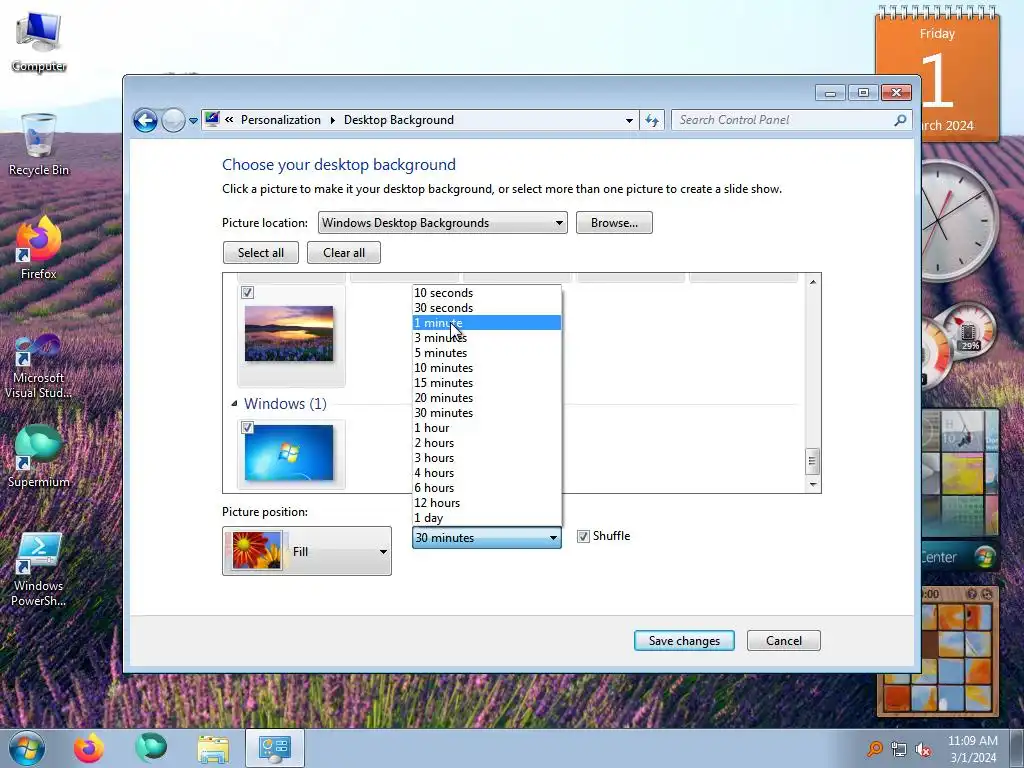Select 3 minutes from the list
This screenshot has width=1024, height=768.
click(487, 338)
